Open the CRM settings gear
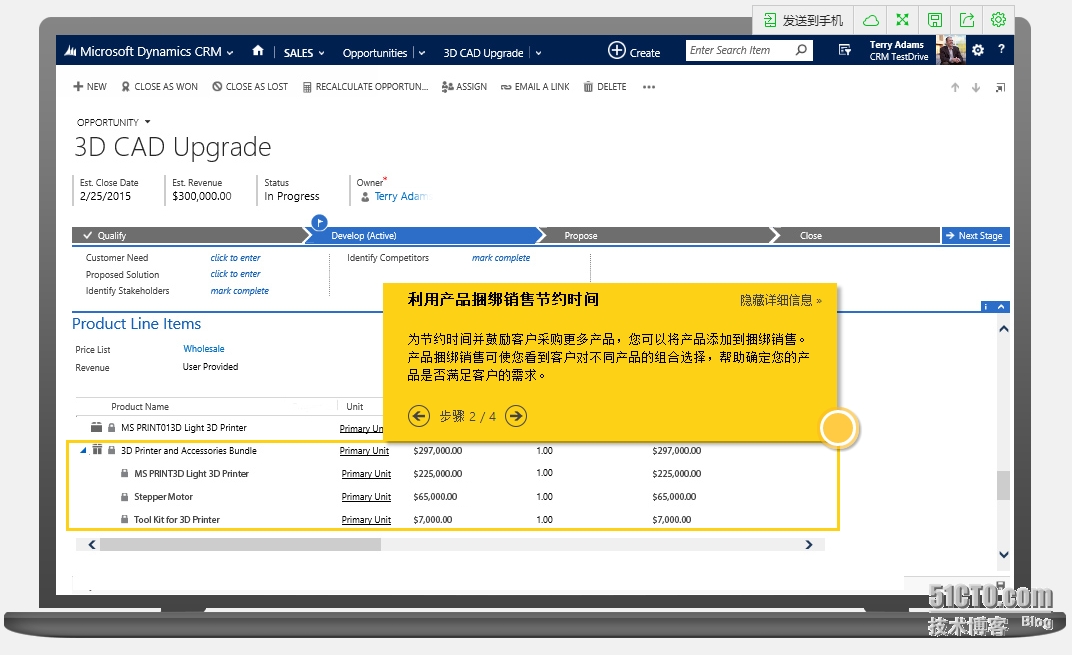This screenshot has width=1072, height=655. click(x=978, y=50)
